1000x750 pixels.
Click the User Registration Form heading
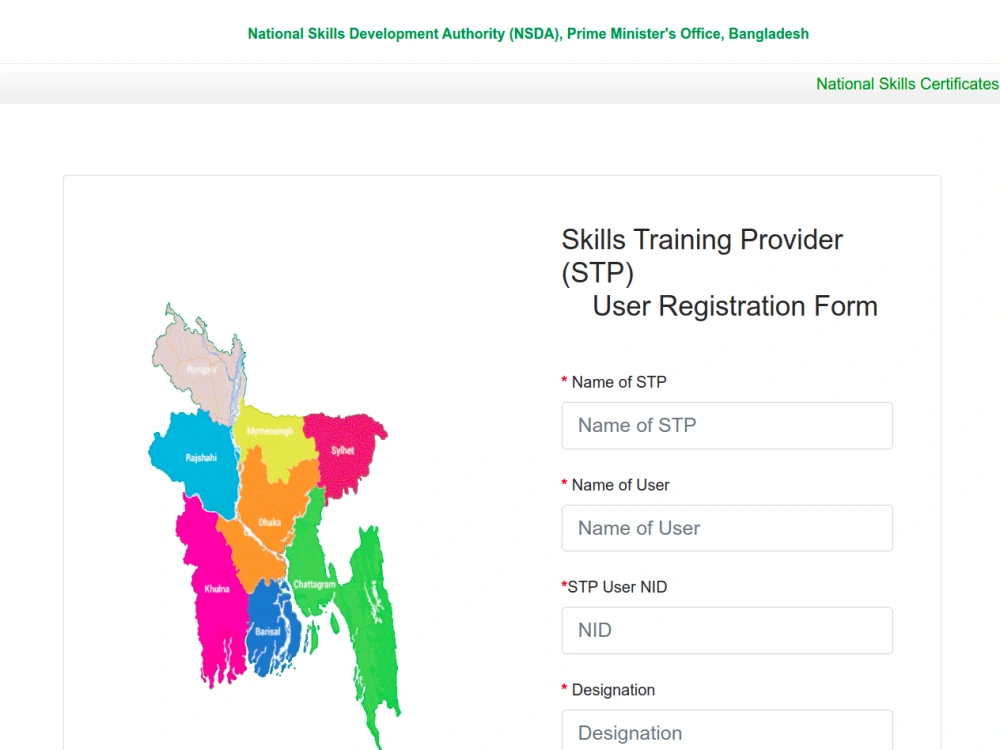pos(735,306)
